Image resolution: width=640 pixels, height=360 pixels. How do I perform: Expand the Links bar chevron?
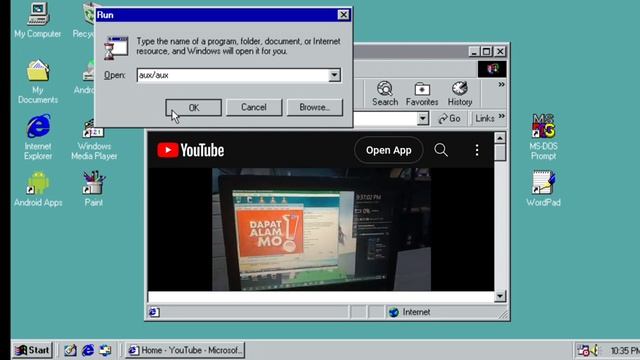click(502, 116)
